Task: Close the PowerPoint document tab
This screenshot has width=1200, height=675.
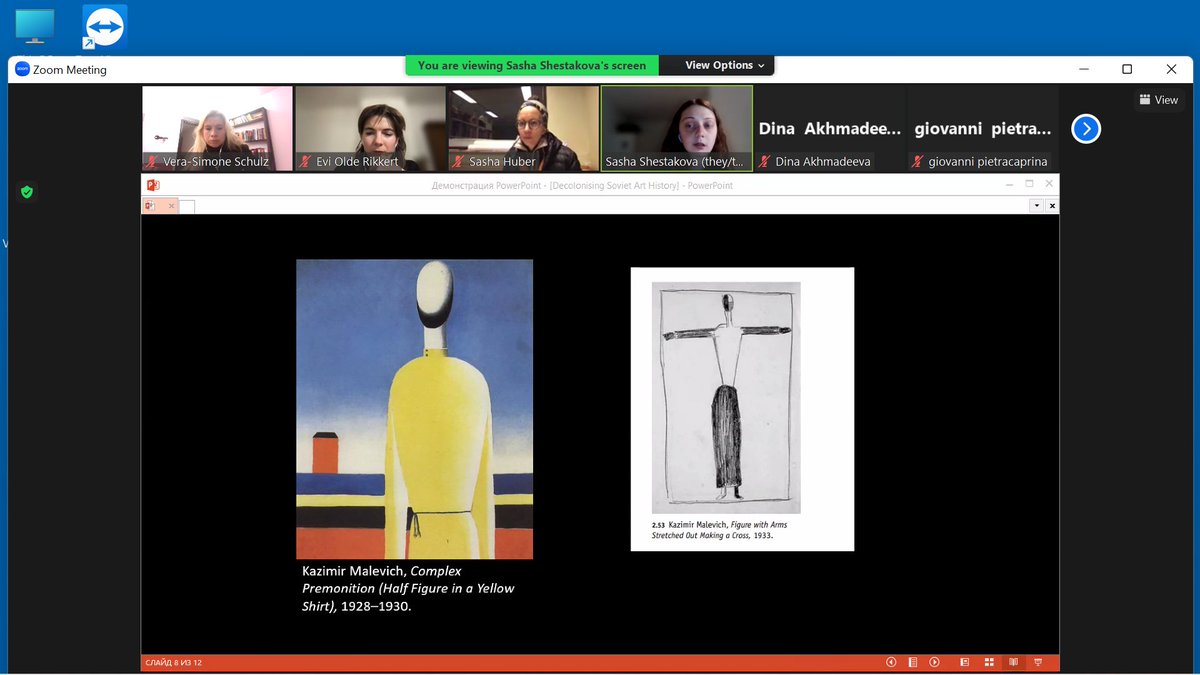Action: click(171, 206)
